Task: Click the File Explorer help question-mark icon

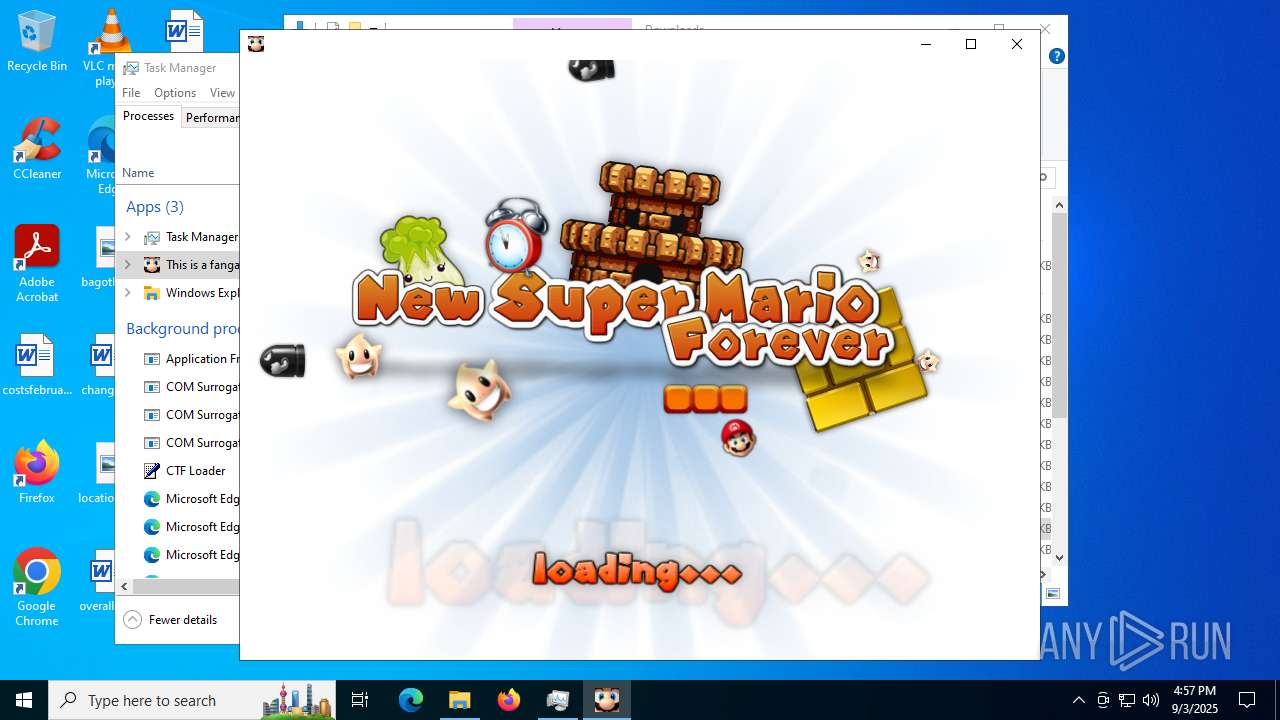Action: pos(1056,56)
